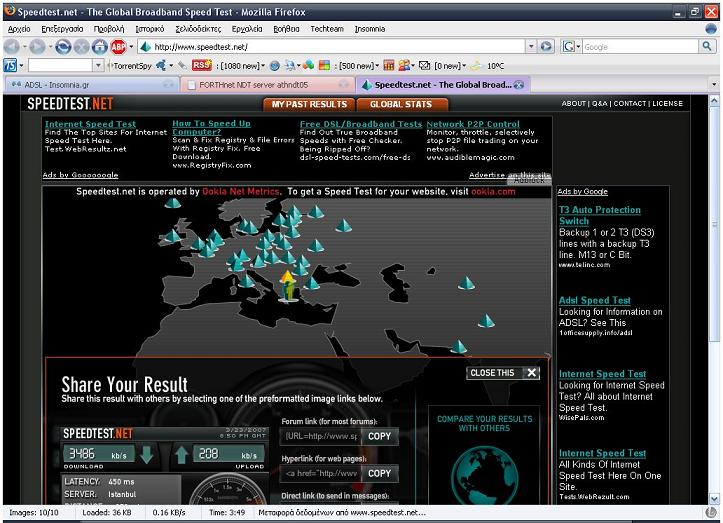Viewport: 723px width, 523px height.
Task: Open the Adsl Speed Test ad link
Action: coord(594,301)
